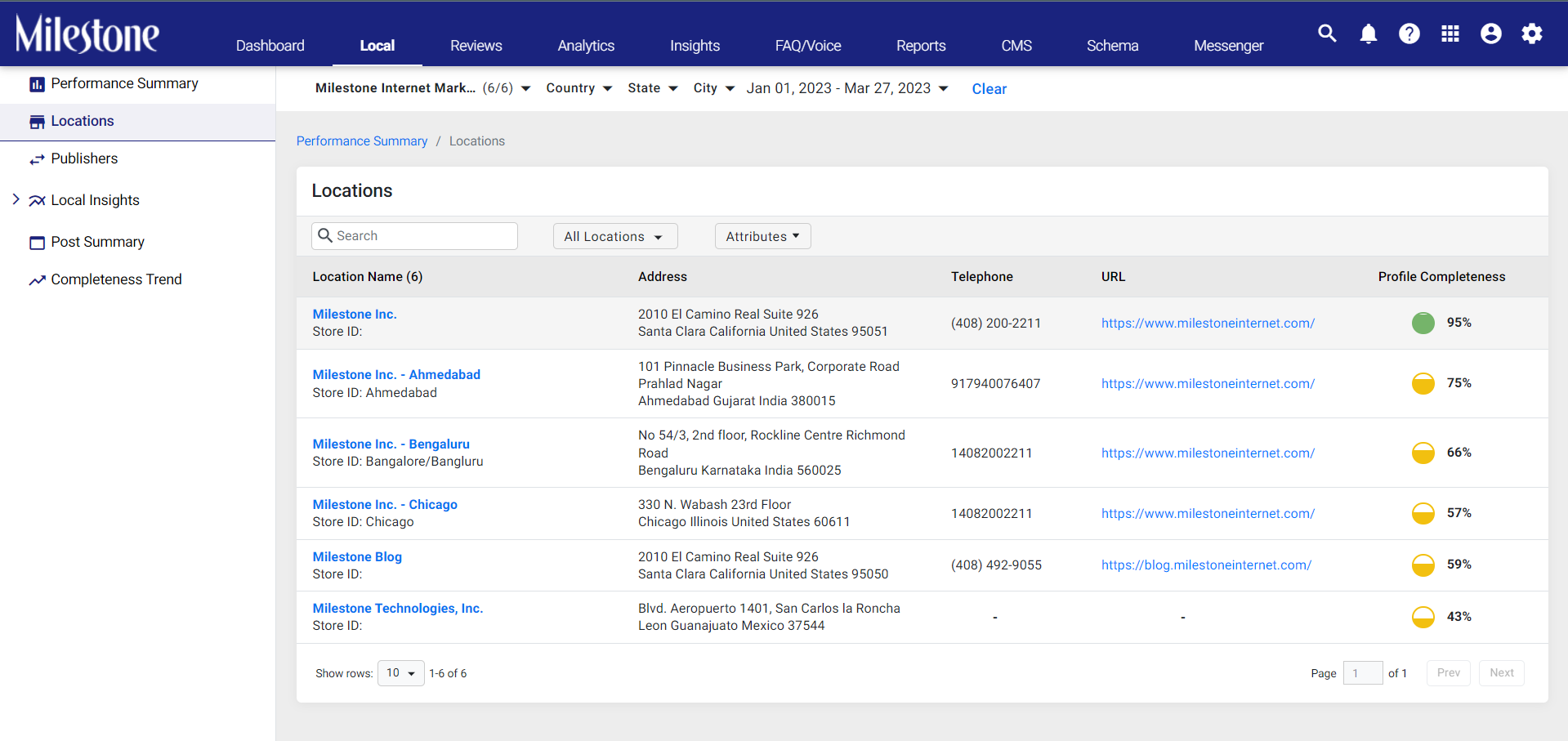
Task: Click the Profile Completeness column header
Action: pos(1441,277)
